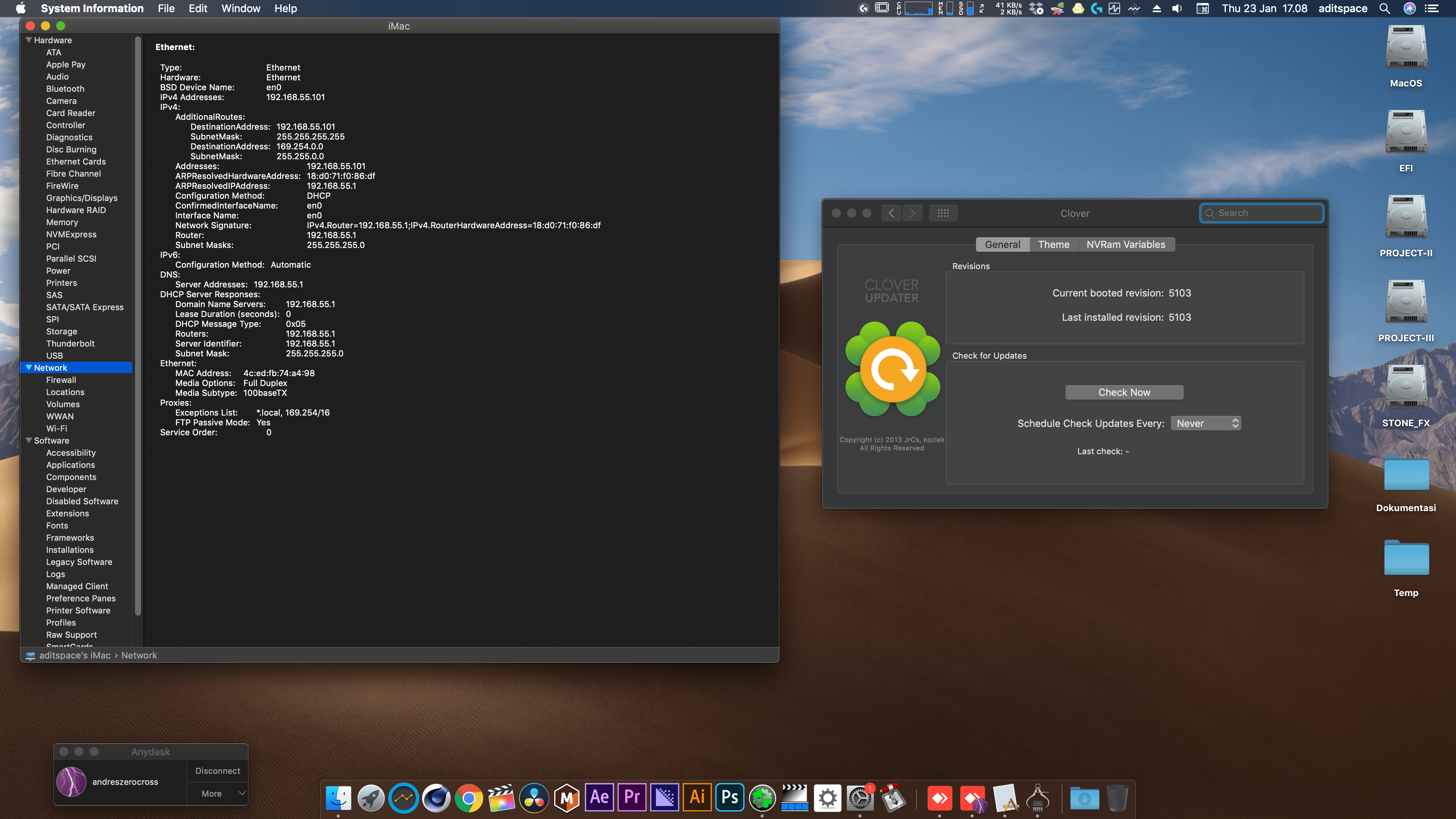Click the Check Now button
The image size is (1456, 819).
coord(1124,392)
